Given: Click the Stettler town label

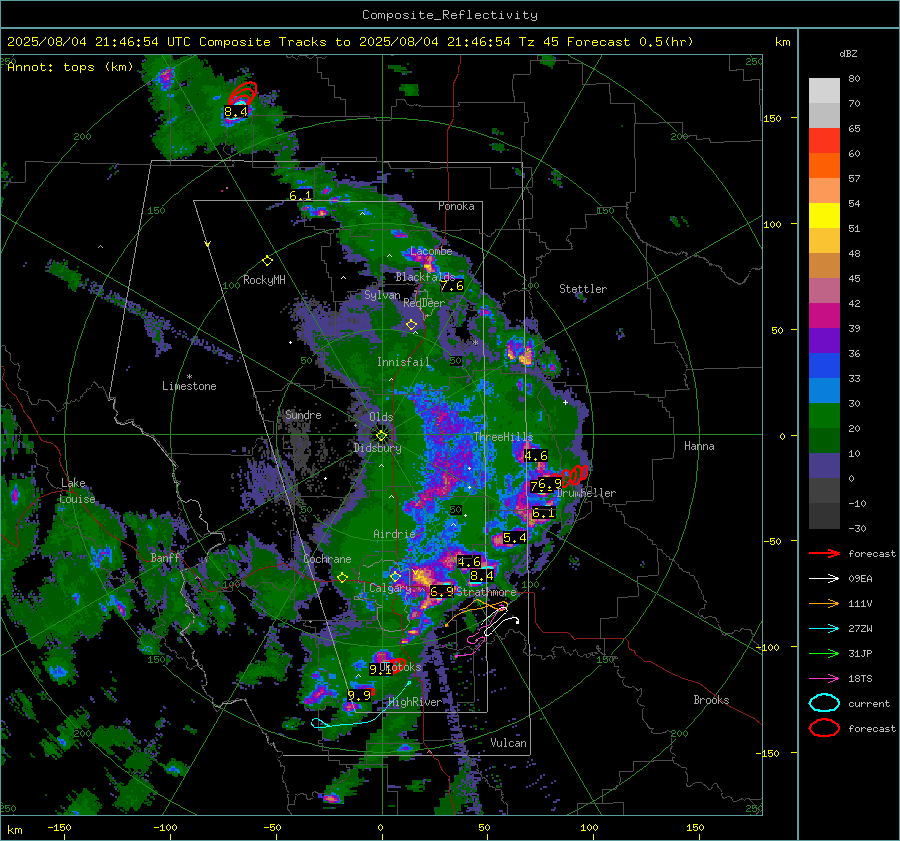Looking at the screenshot, I should coord(583,289).
